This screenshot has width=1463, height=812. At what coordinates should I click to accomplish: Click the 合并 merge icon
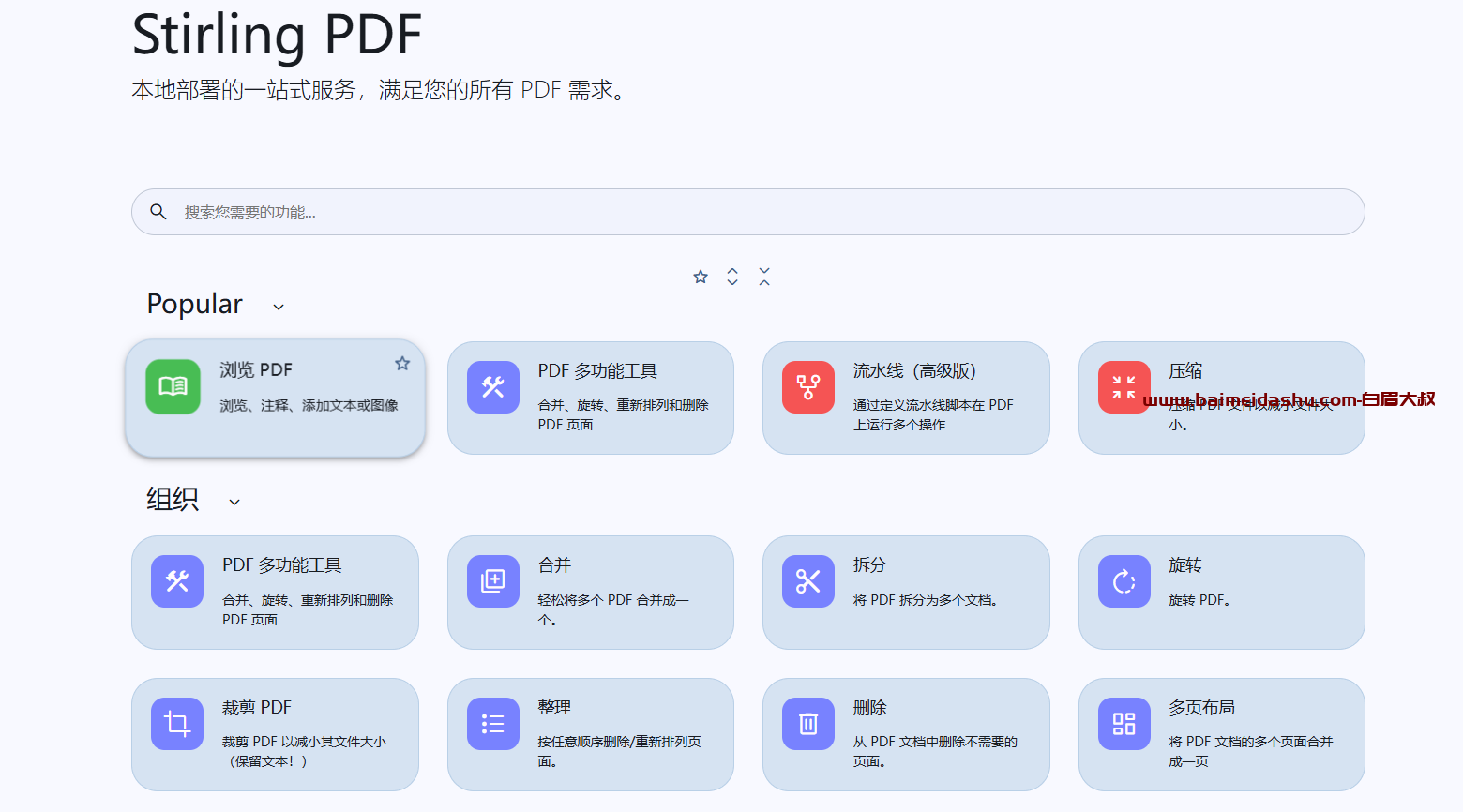coord(493,581)
